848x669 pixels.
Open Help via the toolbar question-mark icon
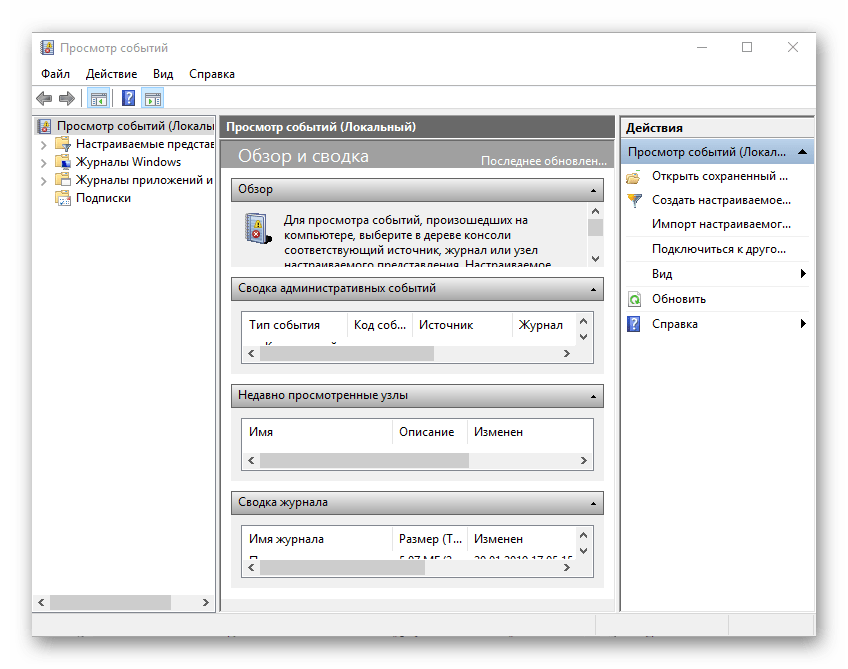(x=129, y=98)
